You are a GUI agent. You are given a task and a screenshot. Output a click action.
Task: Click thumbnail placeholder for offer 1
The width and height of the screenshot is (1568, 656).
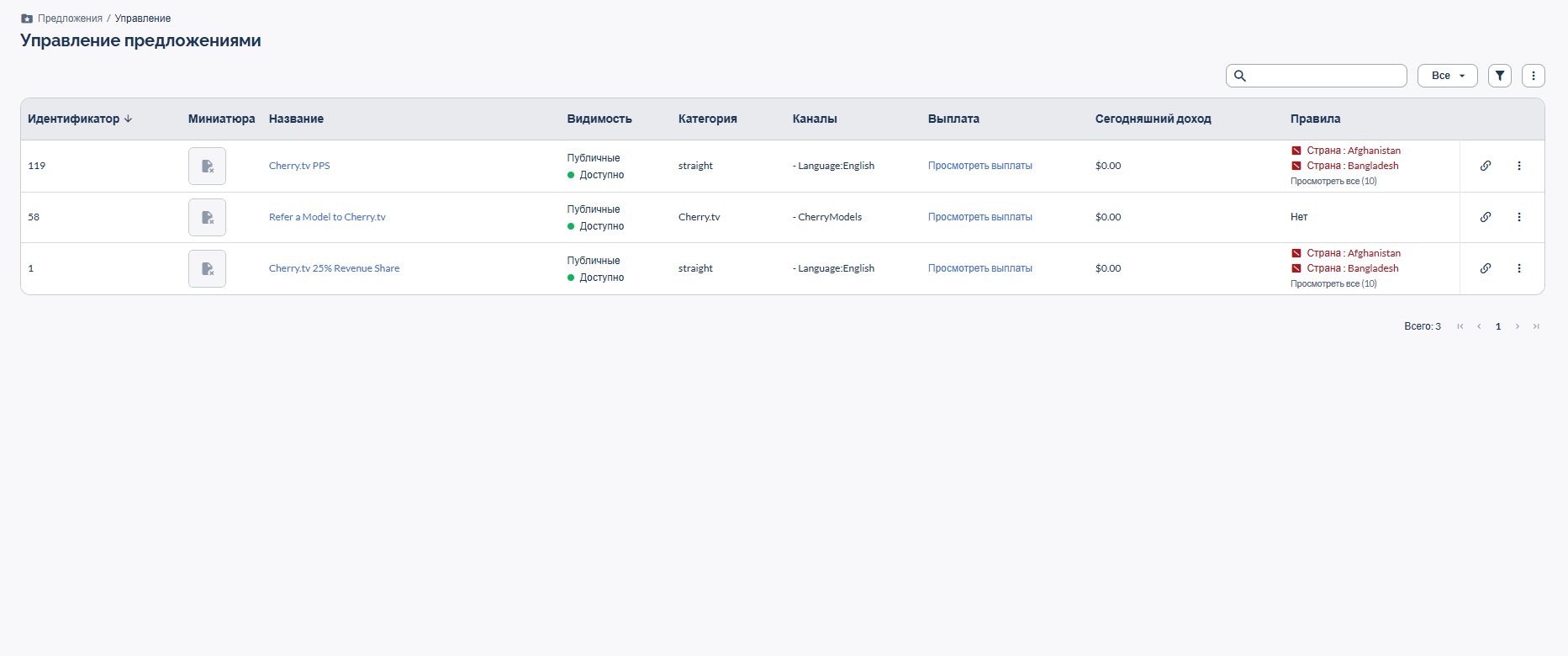point(207,268)
